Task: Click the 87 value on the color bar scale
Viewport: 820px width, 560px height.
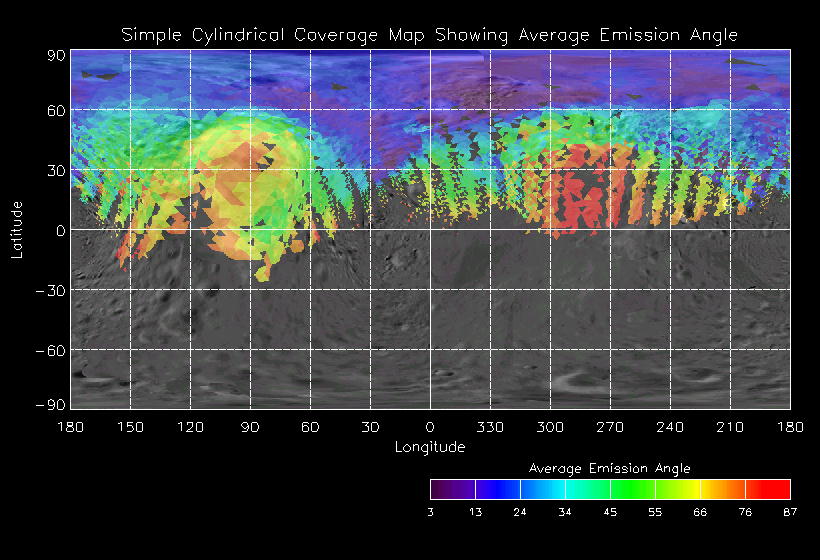Action: pyautogui.click(x=790, y=512)
